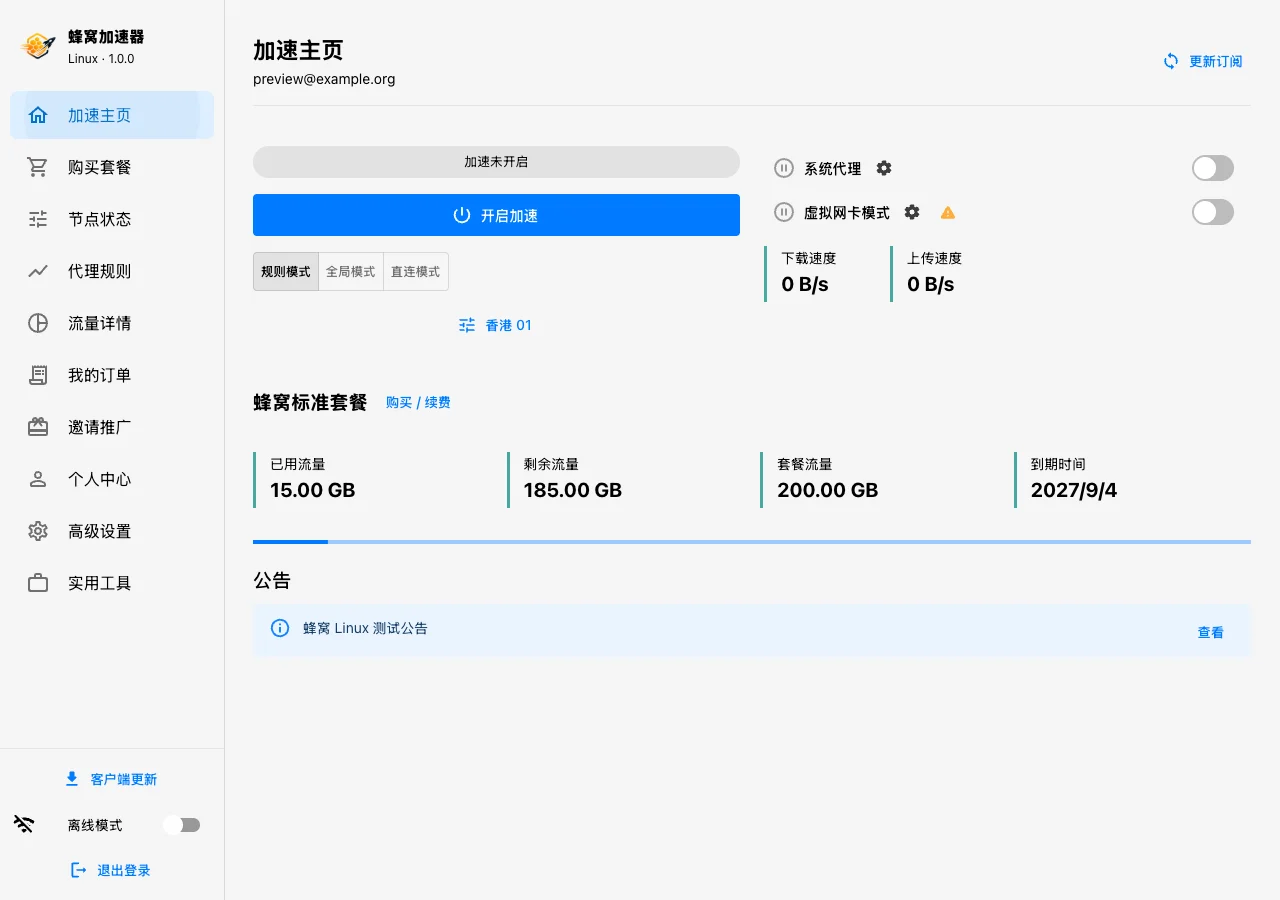Click 购买 / 续费 link
The width and height of the screenshot is (1280, 900).
[x=418, y=402]
